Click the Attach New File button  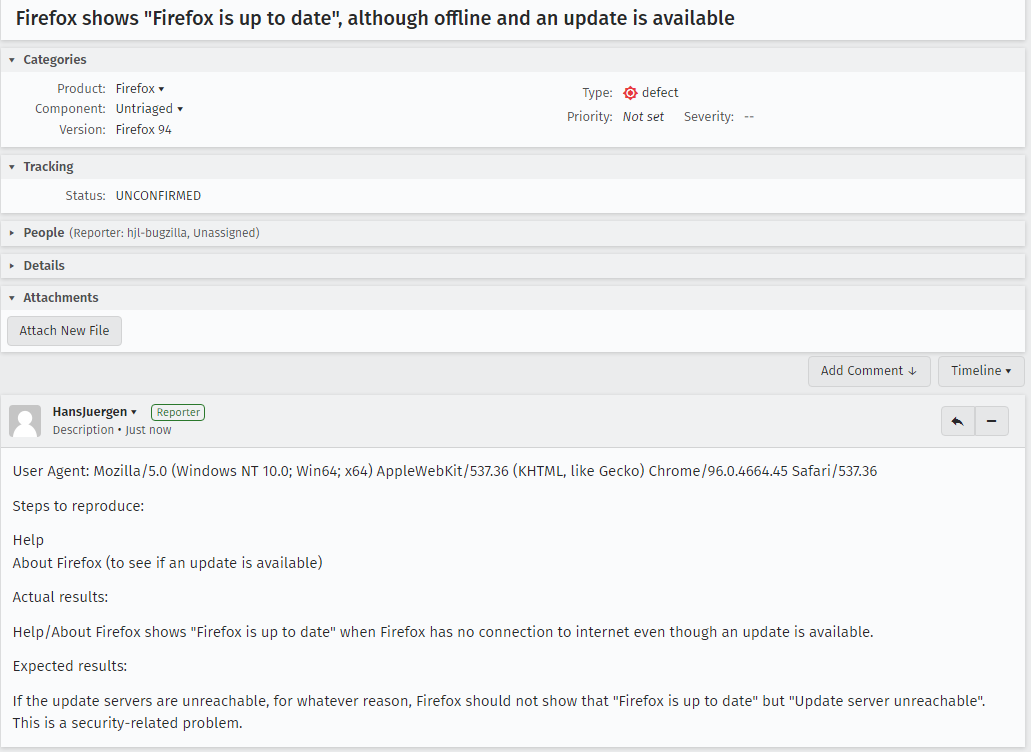pyautogui.click(x=64, y=331)
